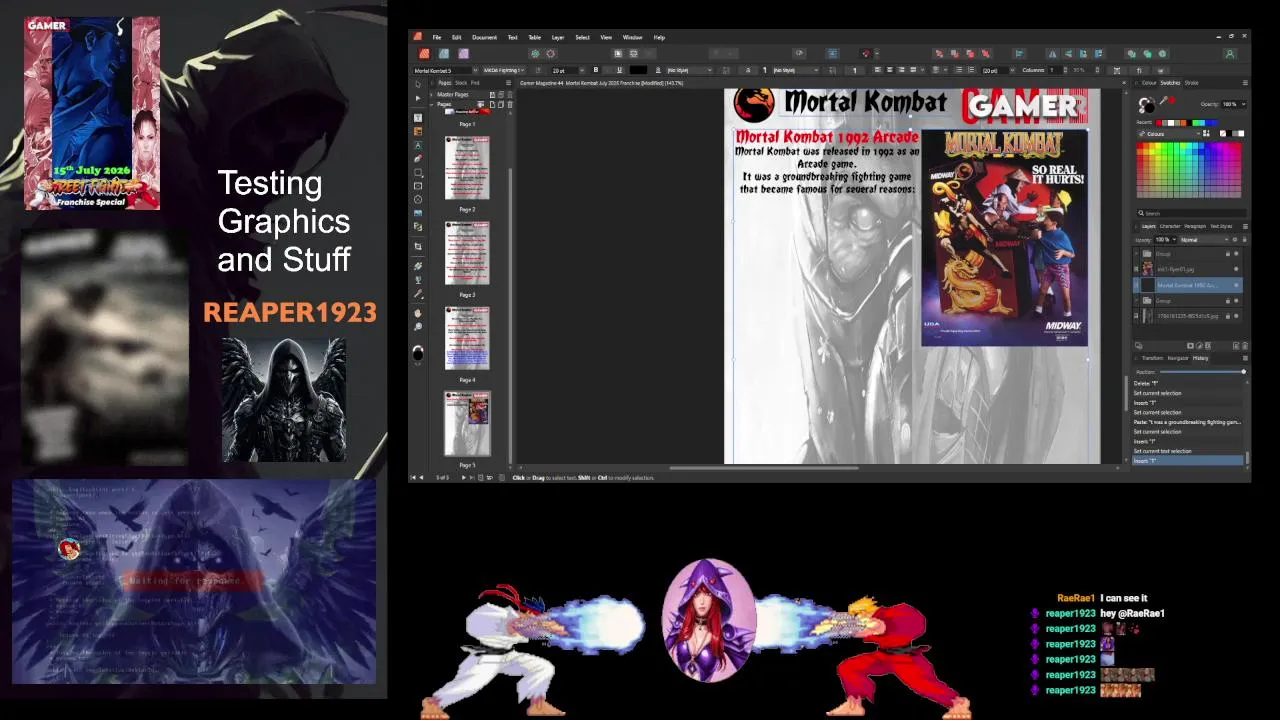This screenshot has width=1280, height=720.
Task: Click the swatches Search field
Action: click(x=1191, y=213)
